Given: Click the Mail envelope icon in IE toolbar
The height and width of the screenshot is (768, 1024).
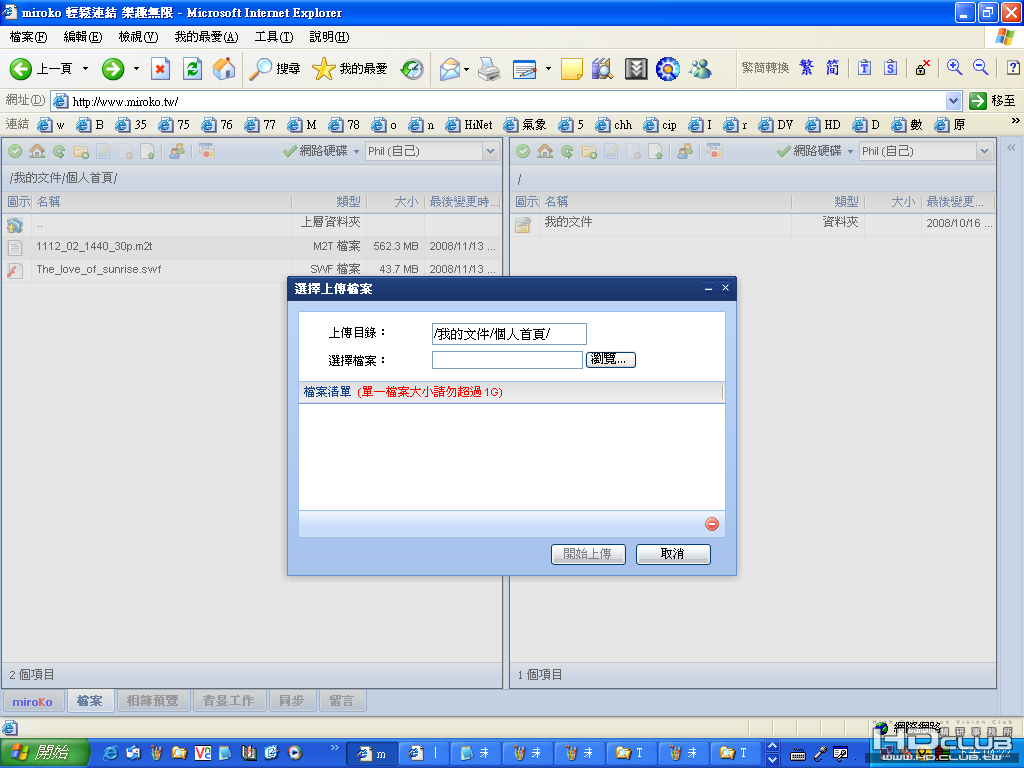Looking at the screenshot, I should click(x=450, y=69).
